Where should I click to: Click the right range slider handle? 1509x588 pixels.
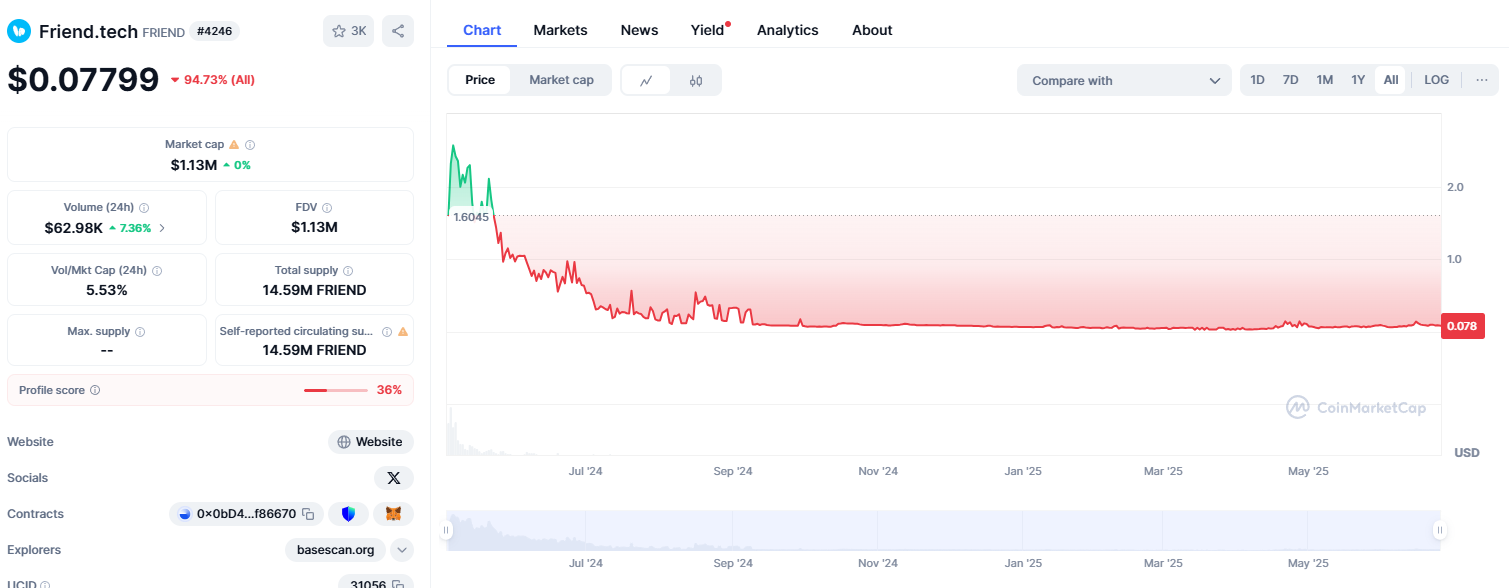pyautogui.click(x=1440, y=530)
